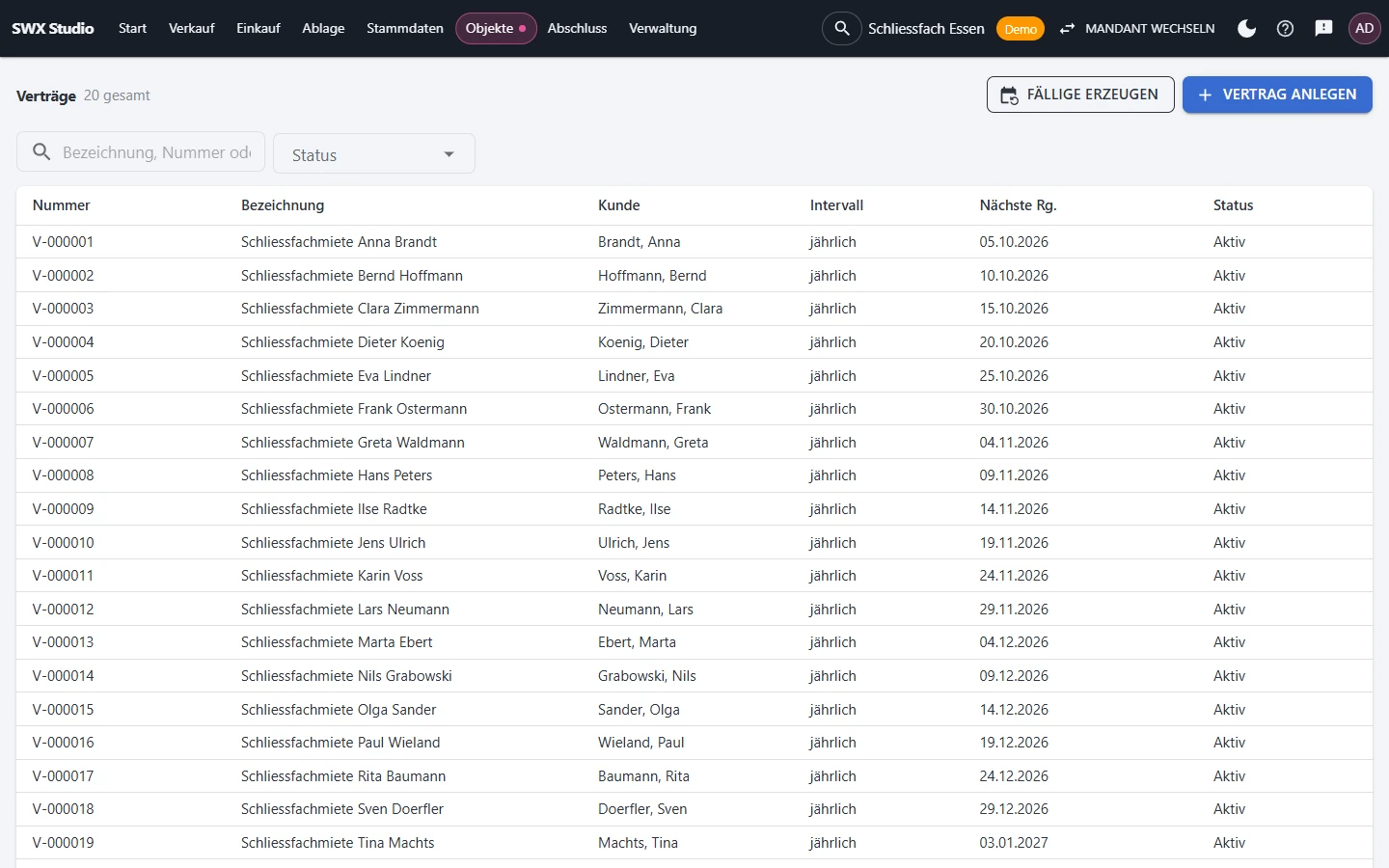Viewport: 1389px width, 868px height.
Task: Open the Abschluss menu
Action: click(577, 28)
